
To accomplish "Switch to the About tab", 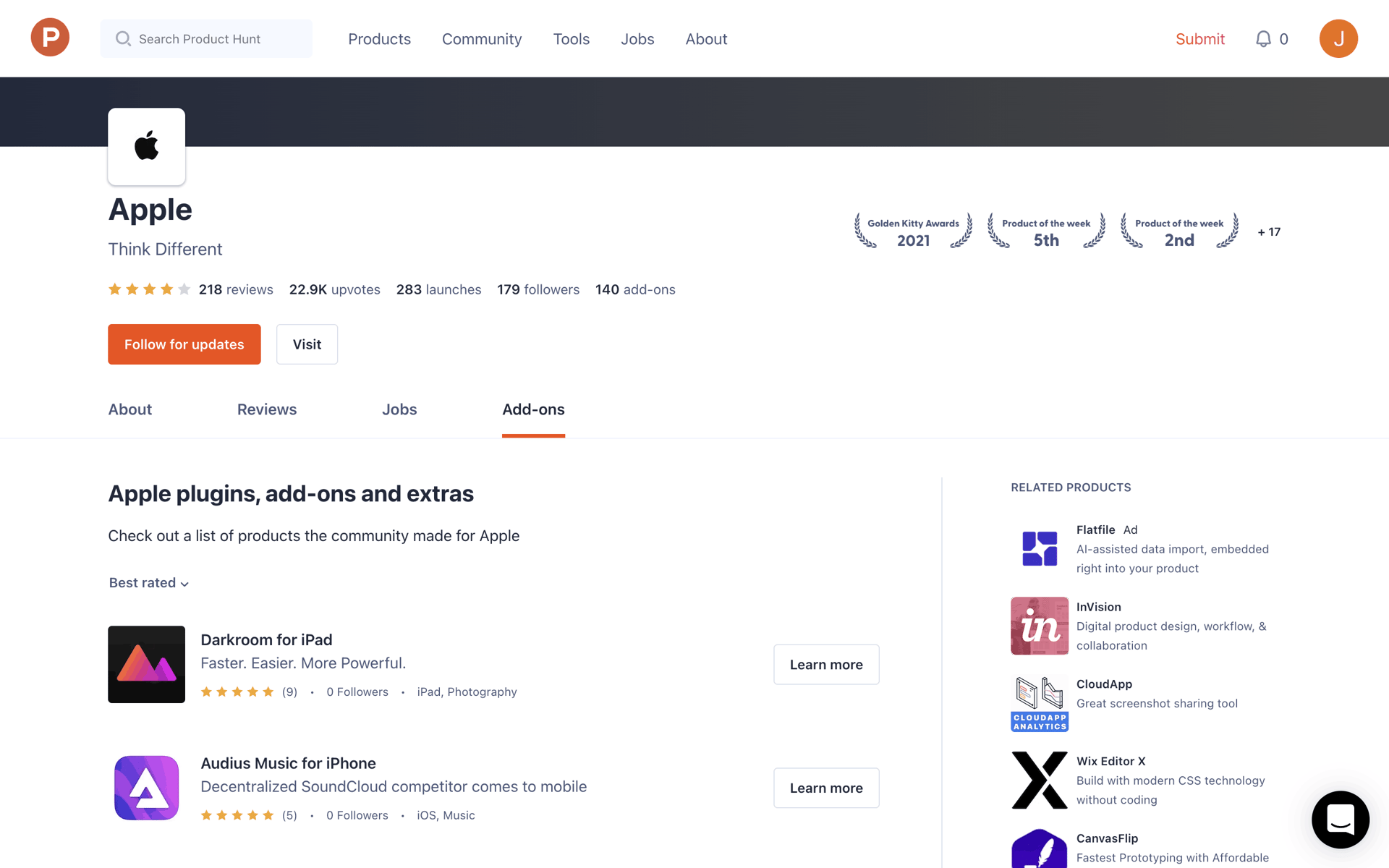I will point(130,409).
